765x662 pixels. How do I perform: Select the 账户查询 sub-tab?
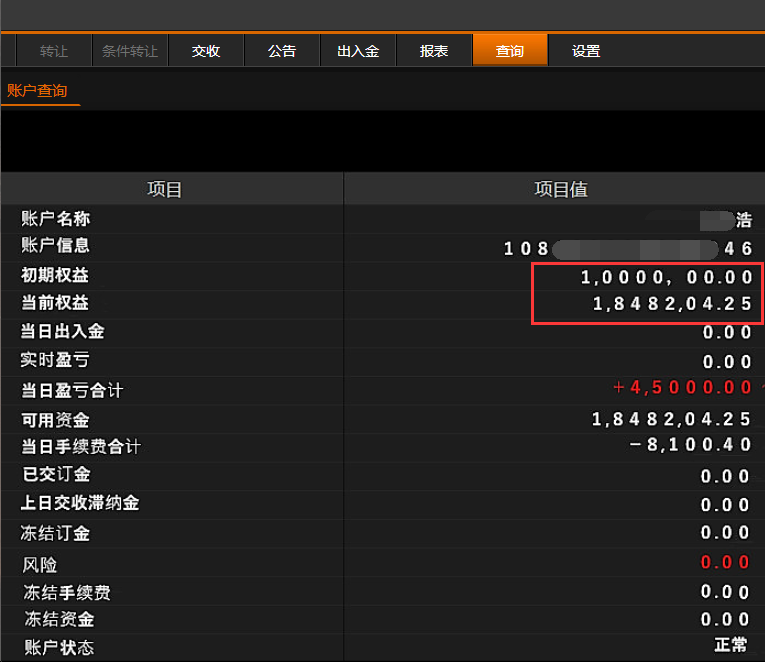37,91
